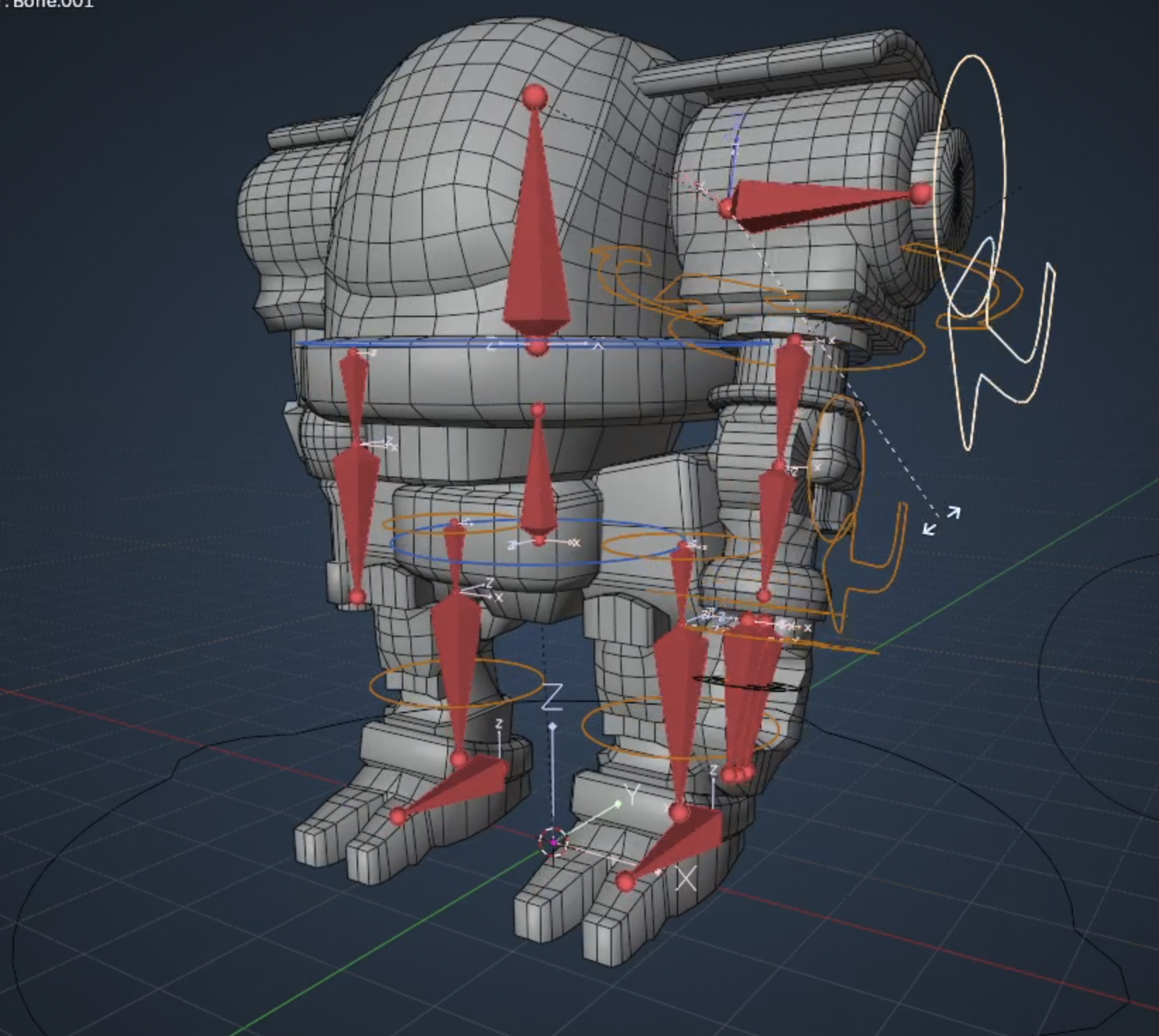Viewport: 1159px width, 1036px height.
Task: Select the upper arm bone below the shoulder cannon
Action: 790,402
